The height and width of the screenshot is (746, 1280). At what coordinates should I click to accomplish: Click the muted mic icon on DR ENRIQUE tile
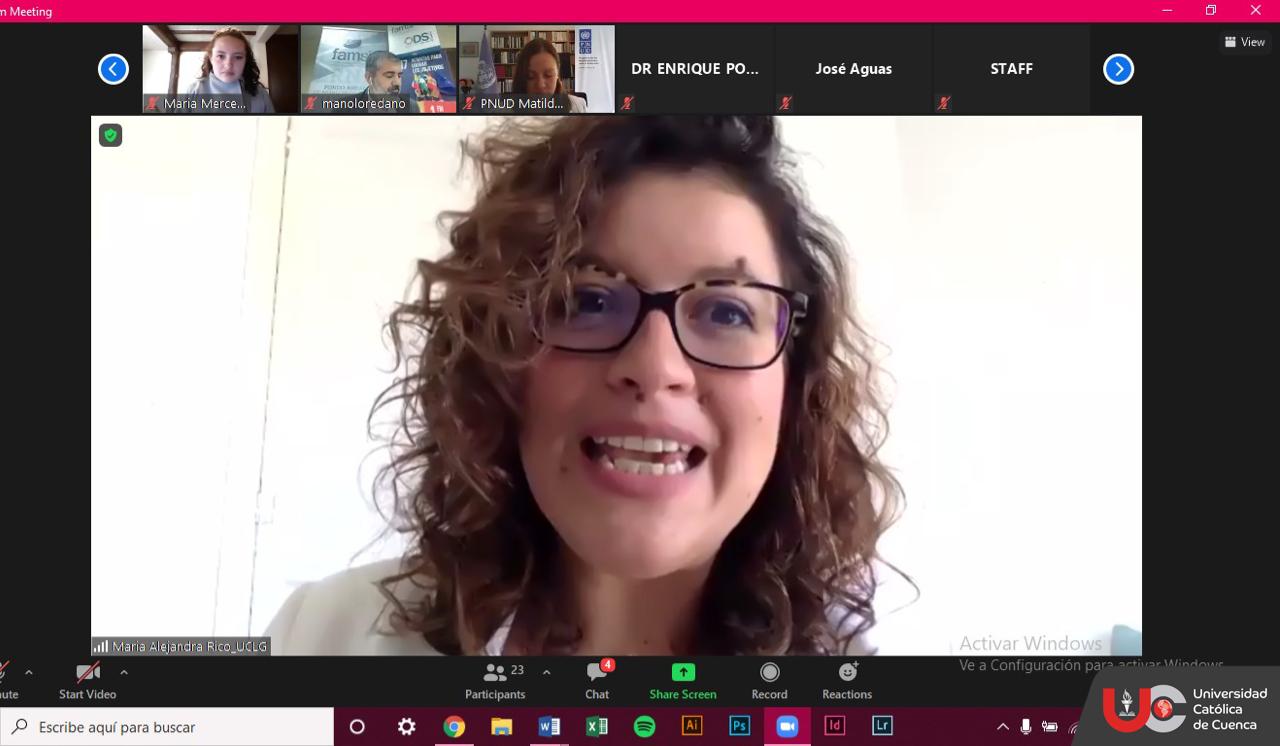[627, 103]
